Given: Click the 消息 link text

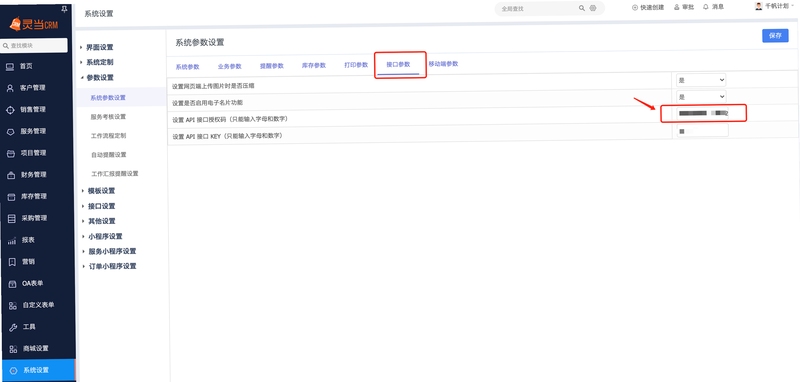Looking at the screenshot, I should pyautogui.click(x=718, y=7).
